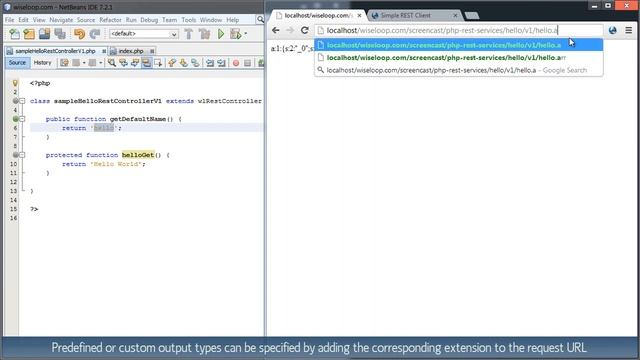Click Find Next Occurrence icon
Image resolution: width=640 pixels, height=360 pixels.
pos(135,63)
